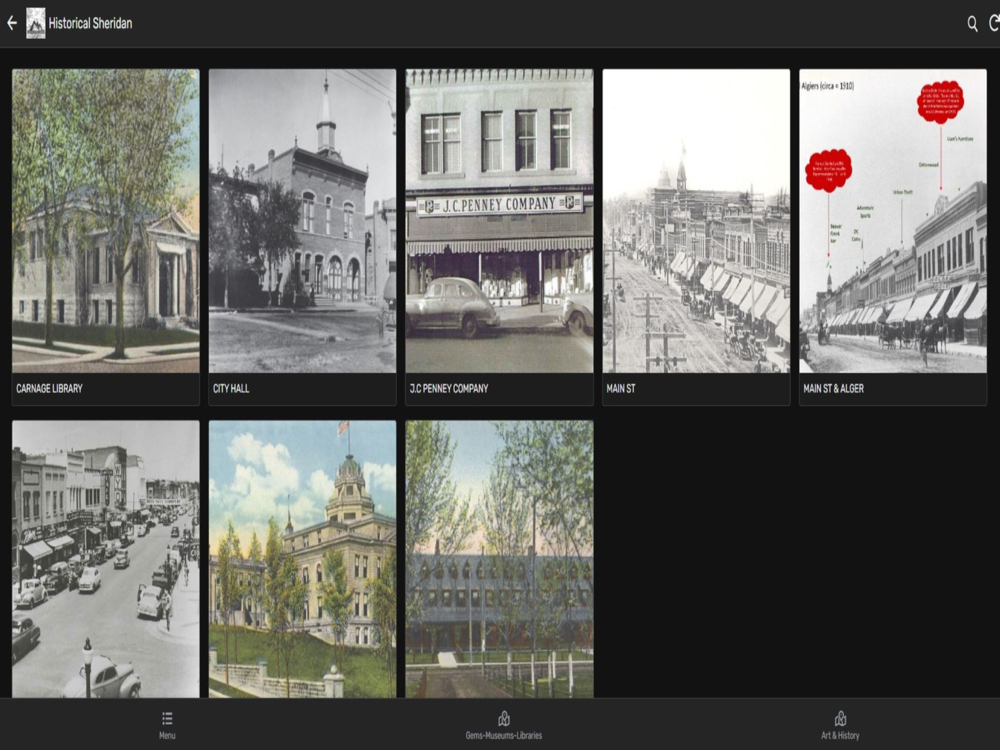Open Gems-Museums-Libraries icon in bottom bar
The width and height of the screenshot is (1000, 750).
tap(504, 718)
